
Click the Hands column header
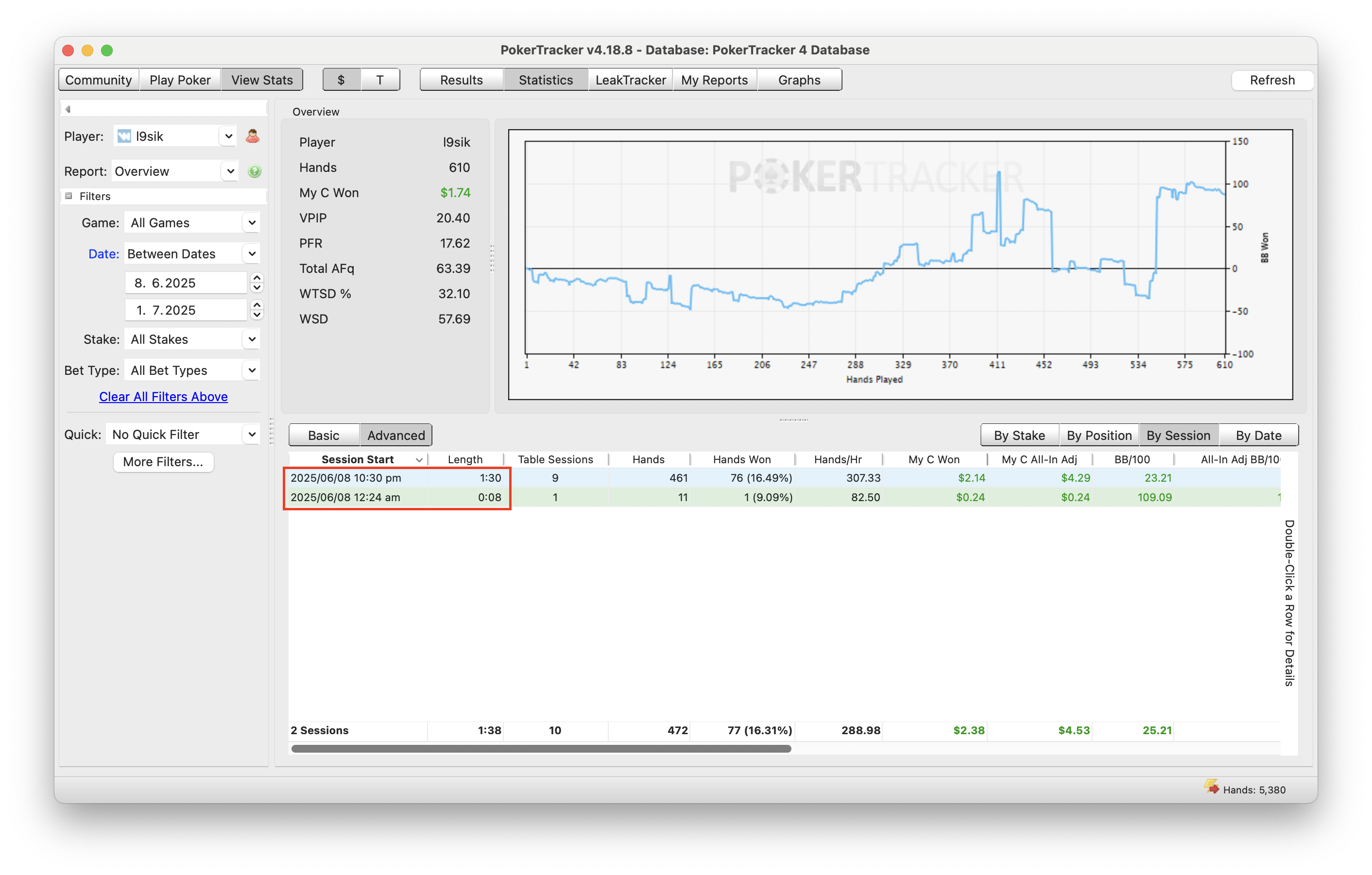click(649, 460)
